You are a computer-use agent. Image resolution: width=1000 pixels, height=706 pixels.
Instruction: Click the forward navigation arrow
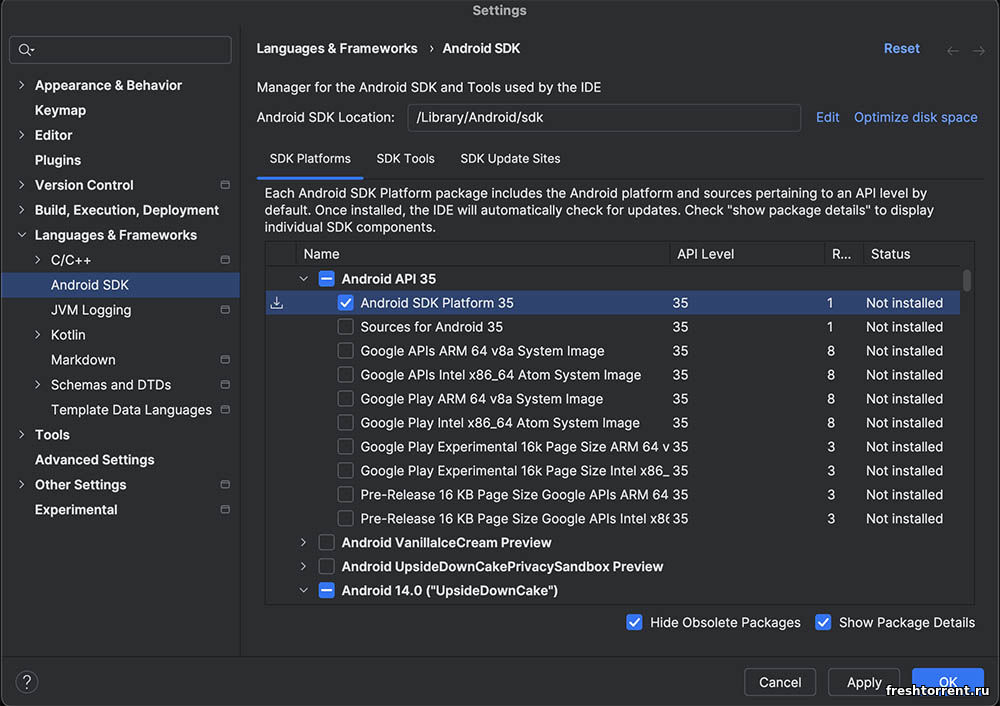[978, 50]
